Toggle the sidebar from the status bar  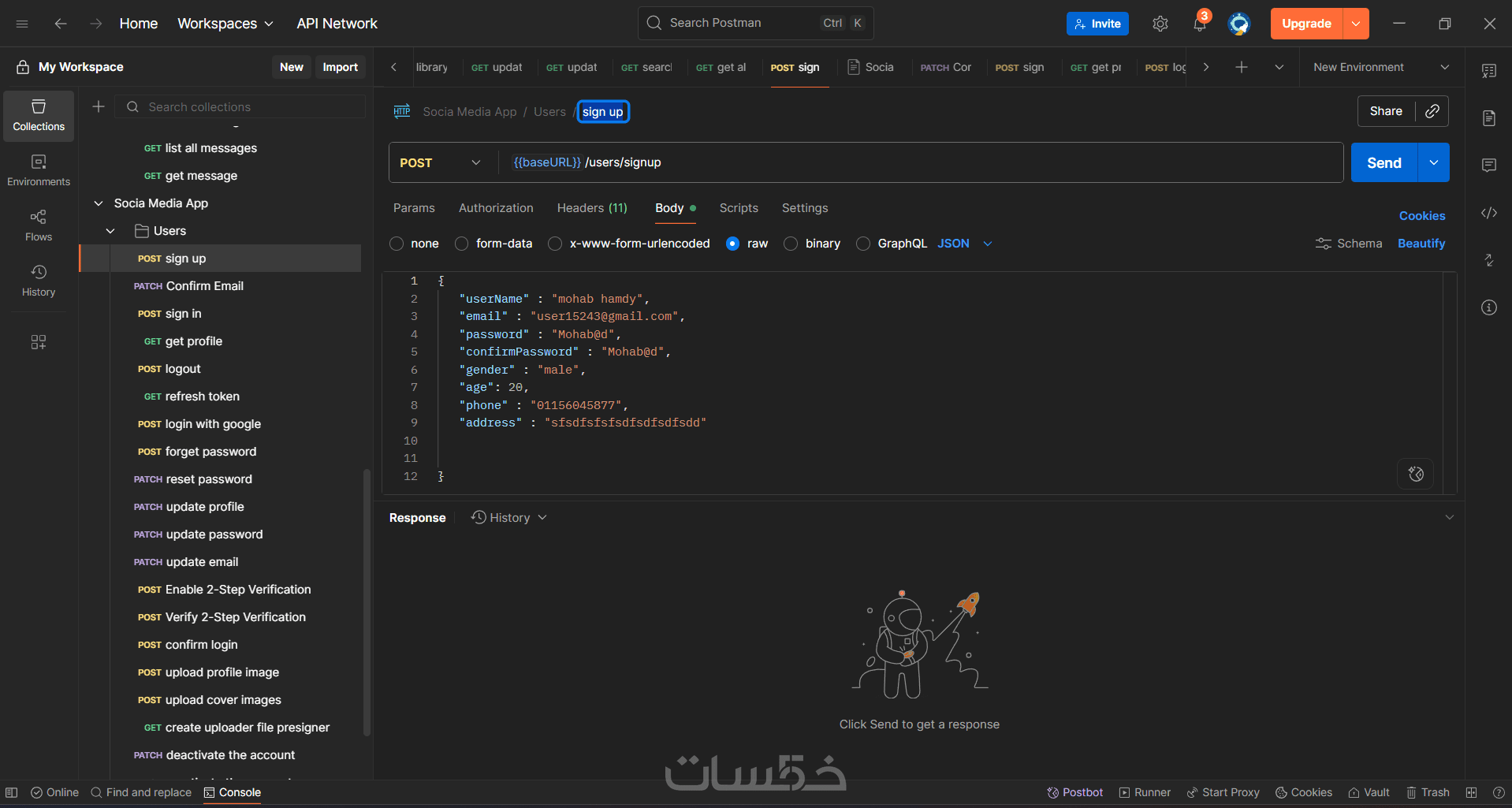(12, 792)
